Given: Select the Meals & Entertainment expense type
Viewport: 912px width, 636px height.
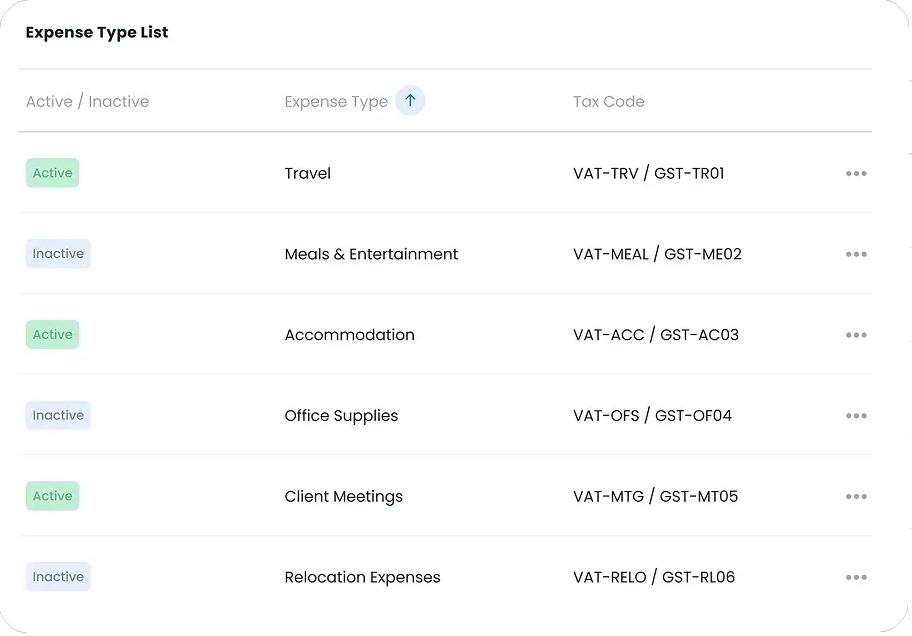Looking at the screenshot, I should coord(371,254).
